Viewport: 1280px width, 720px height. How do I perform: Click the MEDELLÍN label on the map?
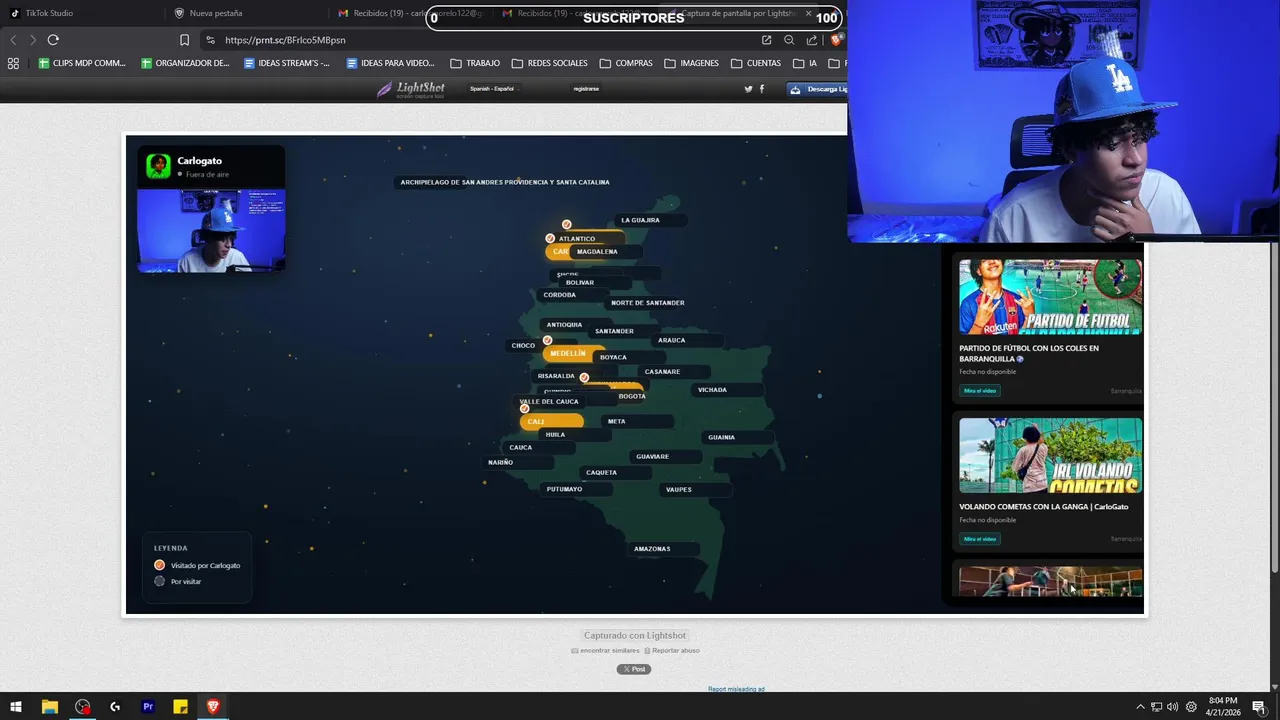point(568,354)
